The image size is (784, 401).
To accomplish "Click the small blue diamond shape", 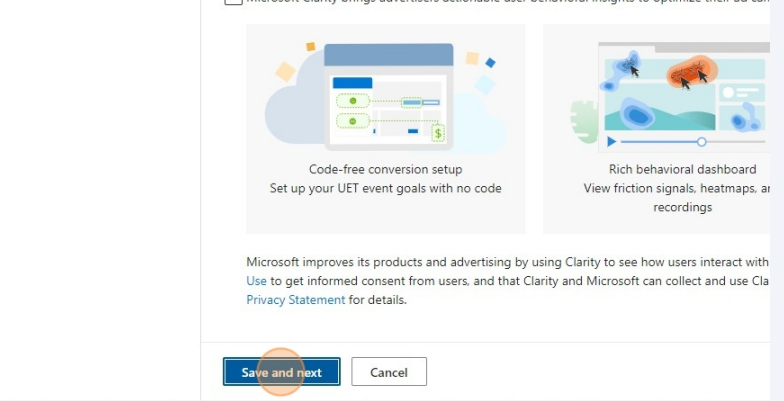I will [490, 63].
